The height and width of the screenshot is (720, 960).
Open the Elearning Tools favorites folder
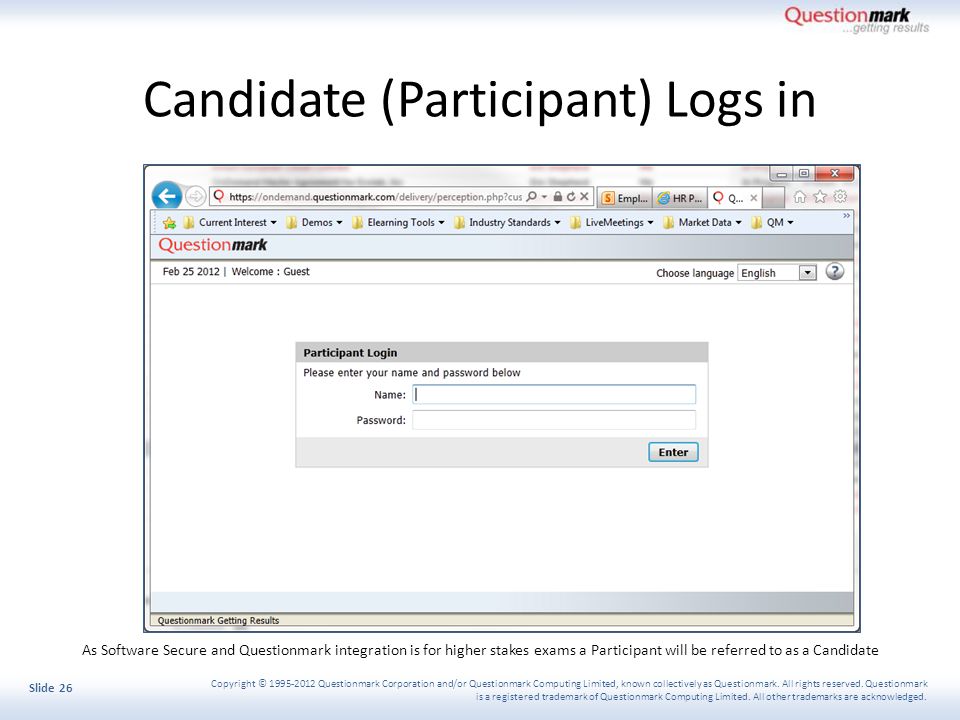click(x=399, y=223)
